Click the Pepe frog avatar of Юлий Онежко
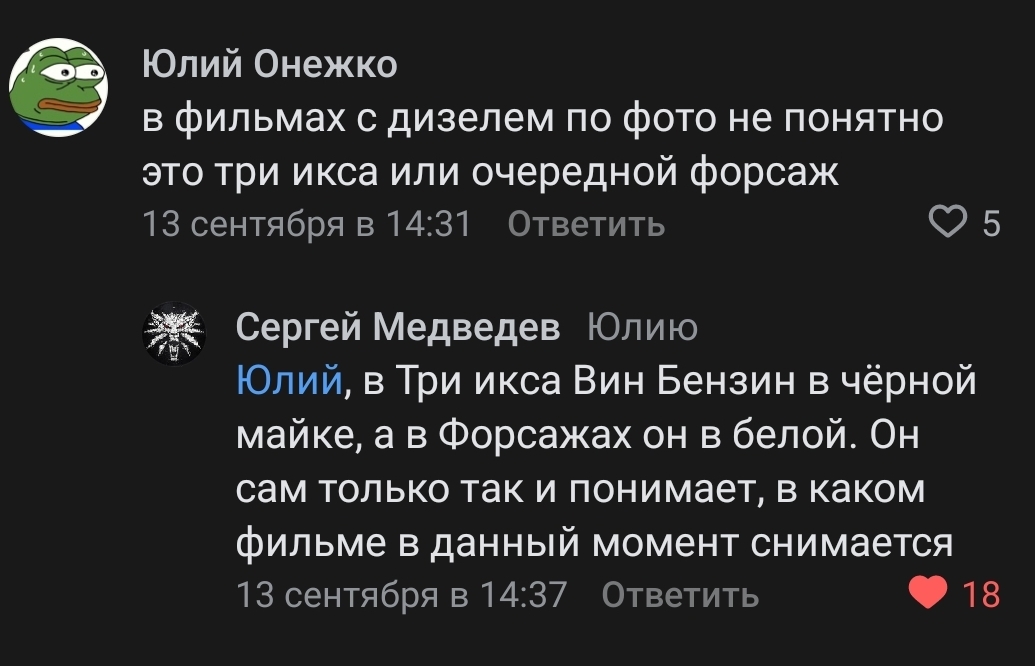The width and height of the screenshot is (1035, 666). [59, 88]
